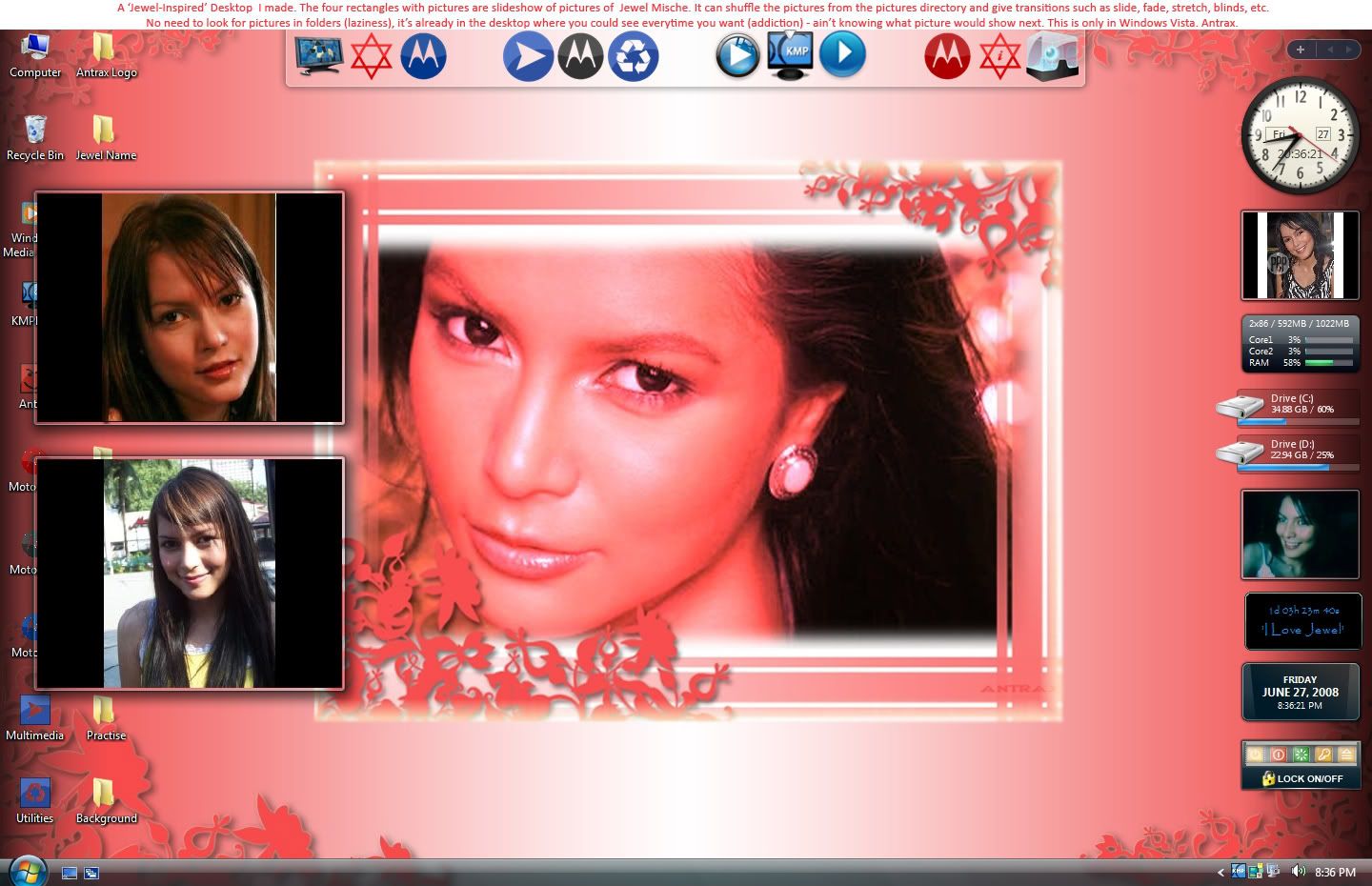Click sidebar previous gadgets arrow
Viewport: 1372px width, 886px height.
click(x=1330, y=50)
